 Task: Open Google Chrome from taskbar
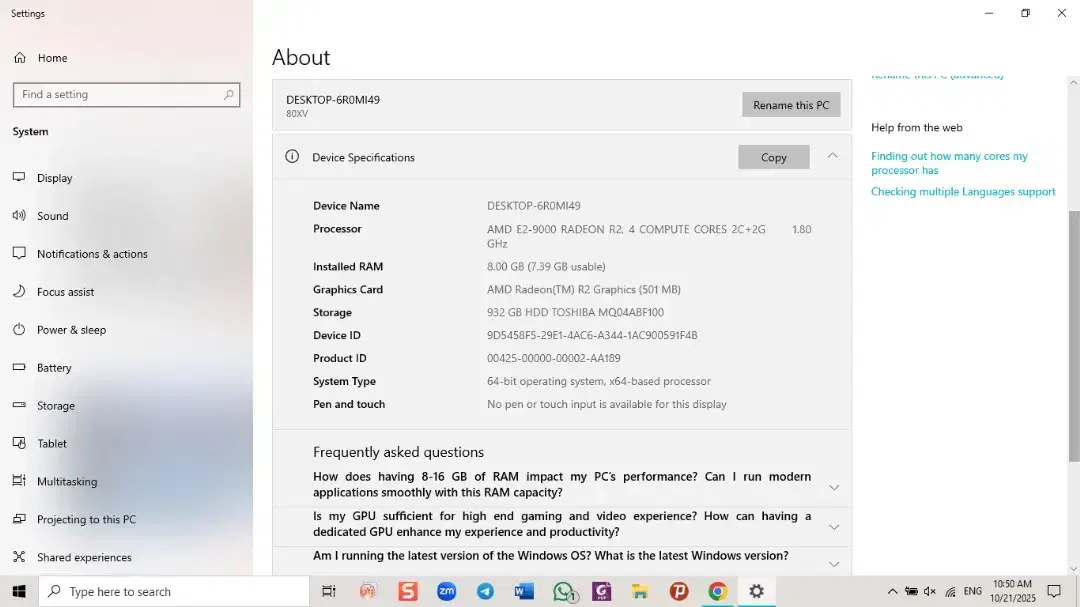(x=717, y=592)
